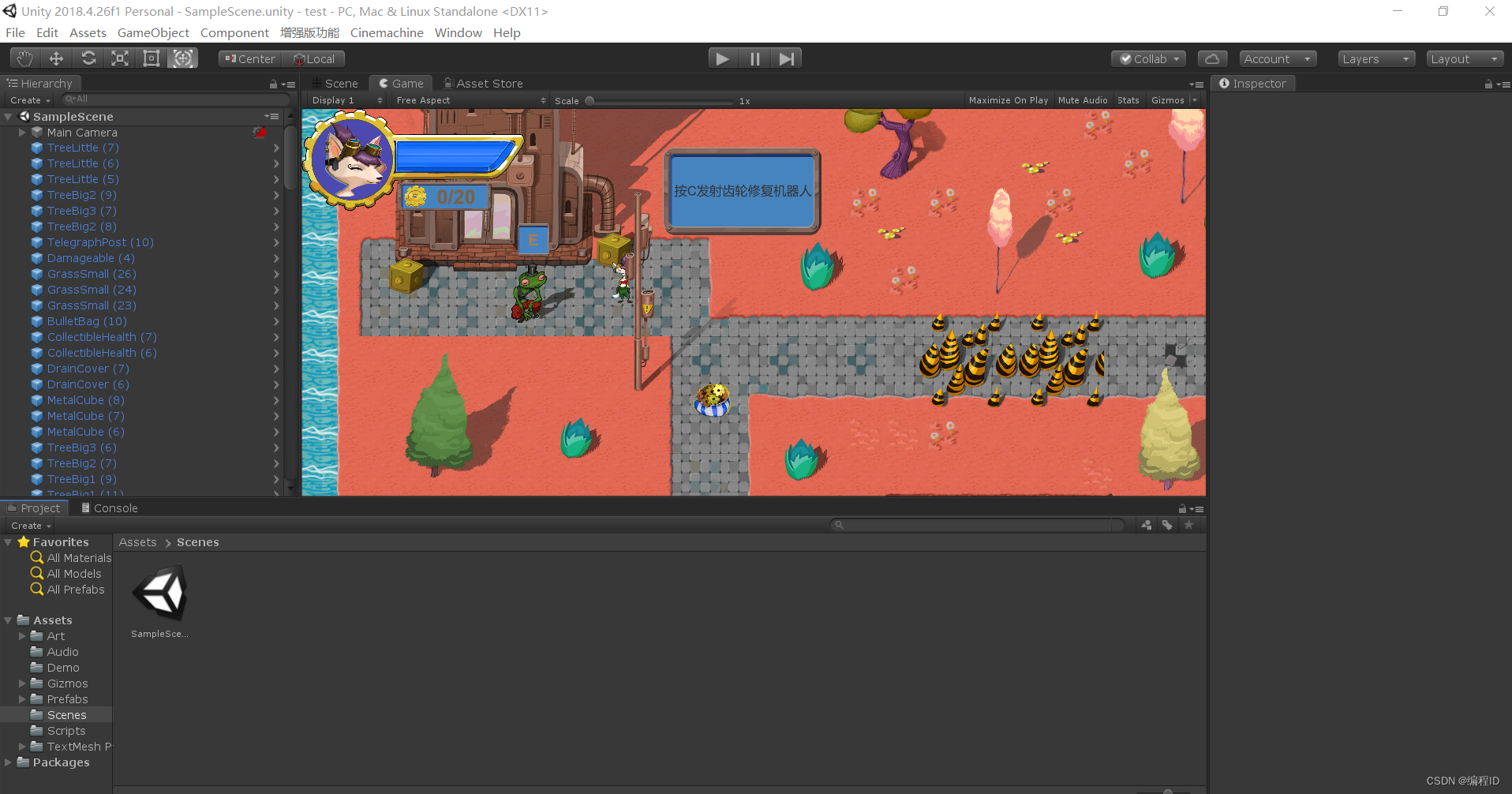The image size is (1512, 794).
Task: Click the CollectibleHealth (7) cube icon
Action: (36, 337)
